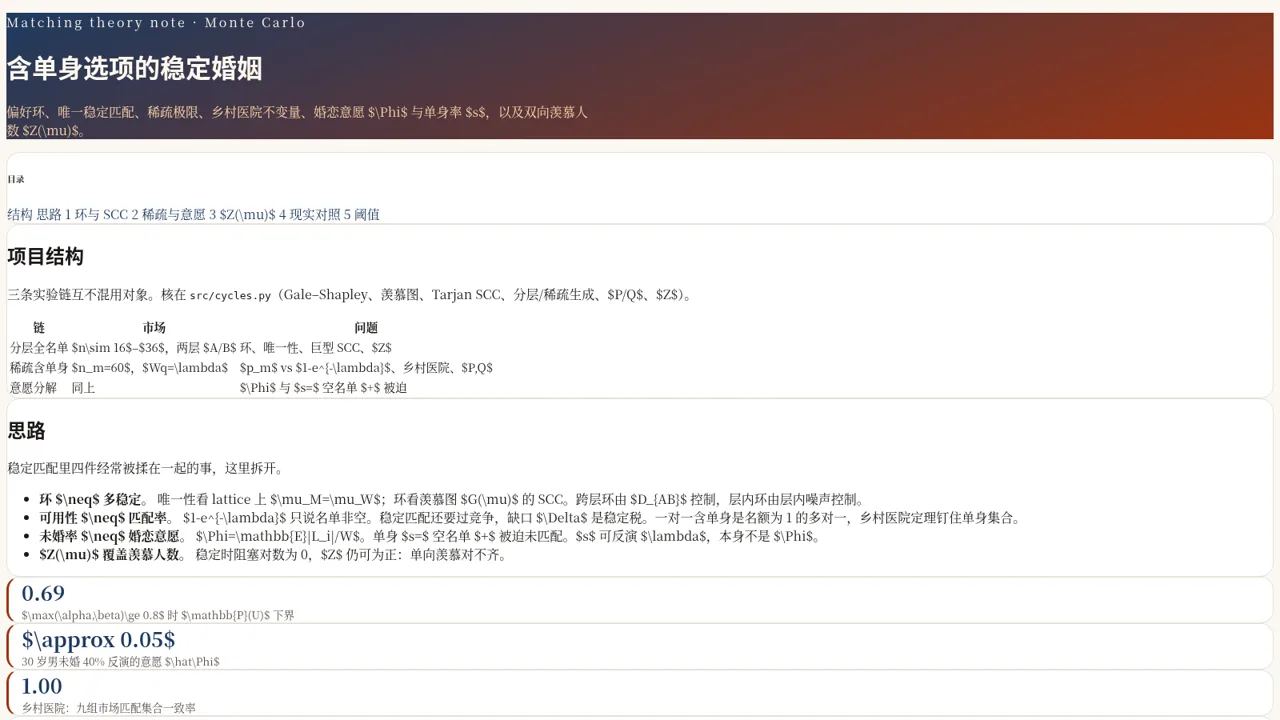Select the 'Matching theory note · Monte Carlo' header text
1280x720 pixels.
(156, 22)
